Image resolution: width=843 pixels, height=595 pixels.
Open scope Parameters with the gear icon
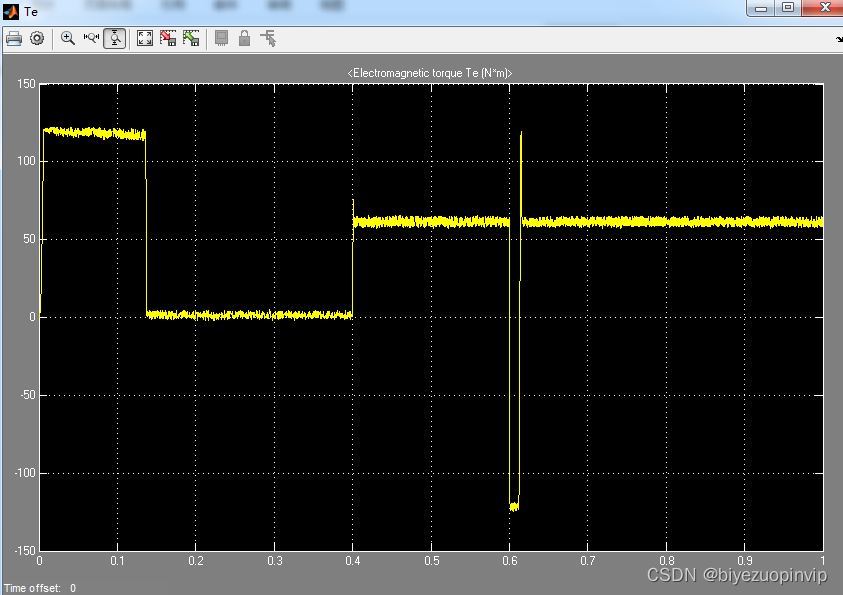click(x=37, y=38)
